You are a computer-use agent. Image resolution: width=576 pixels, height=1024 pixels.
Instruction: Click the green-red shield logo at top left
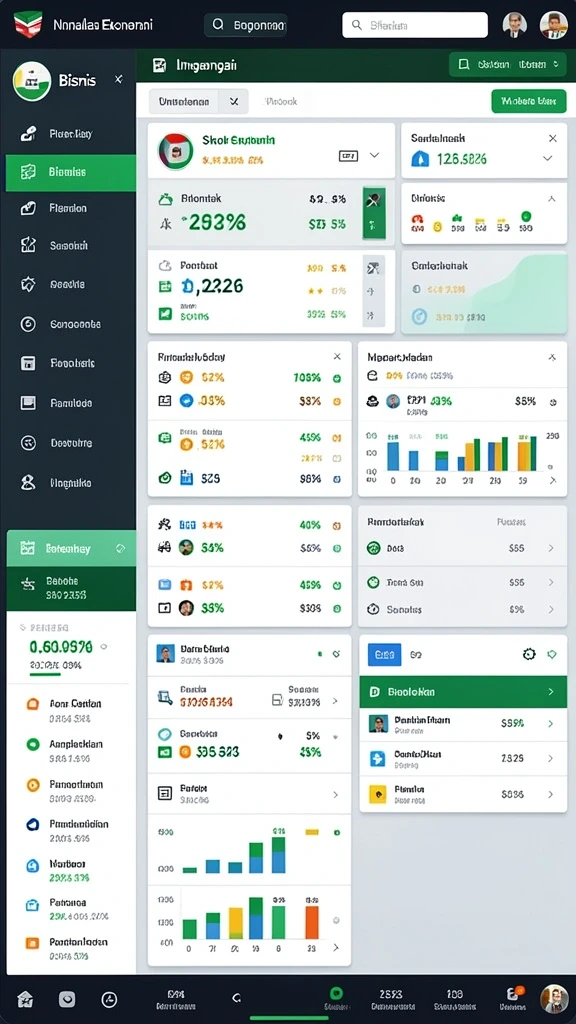click(27, 25)
